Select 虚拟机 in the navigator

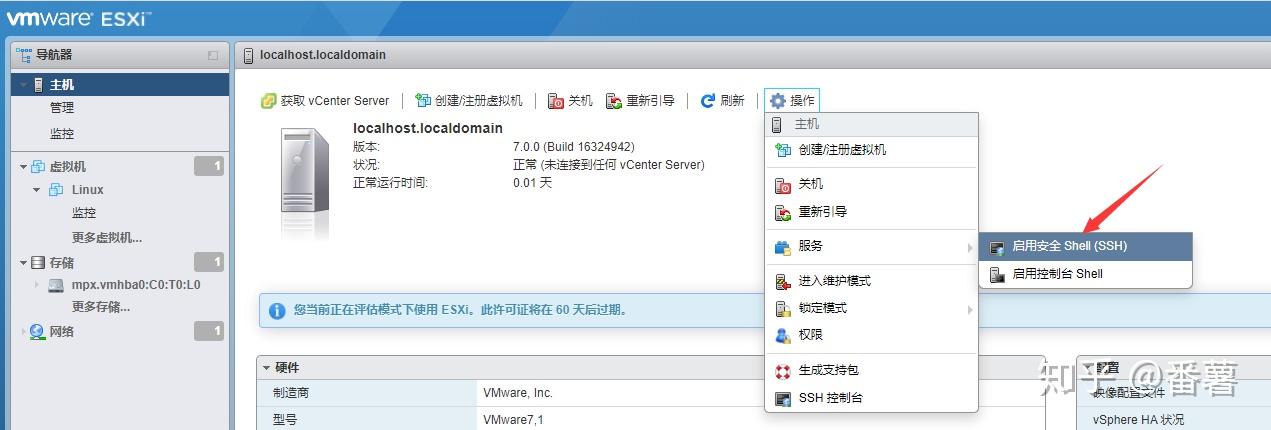(x=68, y=166)
